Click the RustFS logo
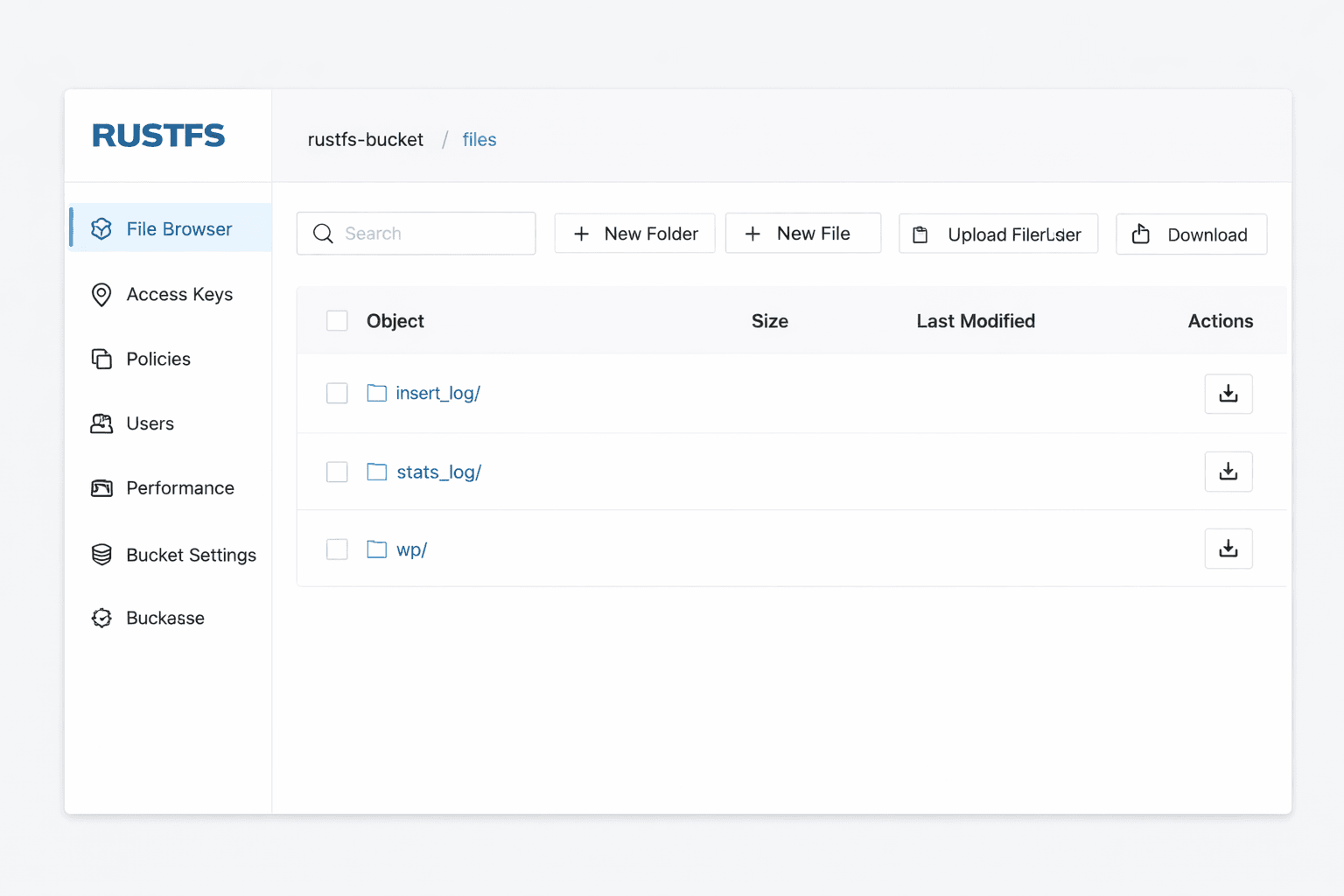 158,136
